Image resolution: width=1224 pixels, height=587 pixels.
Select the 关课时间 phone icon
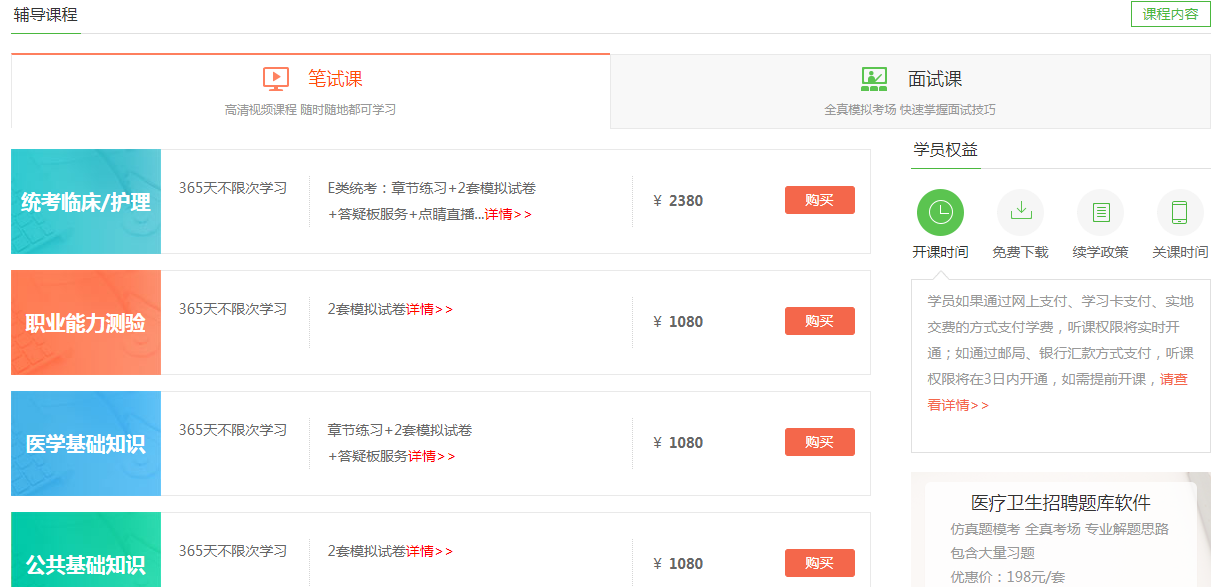click(1180, 212)
